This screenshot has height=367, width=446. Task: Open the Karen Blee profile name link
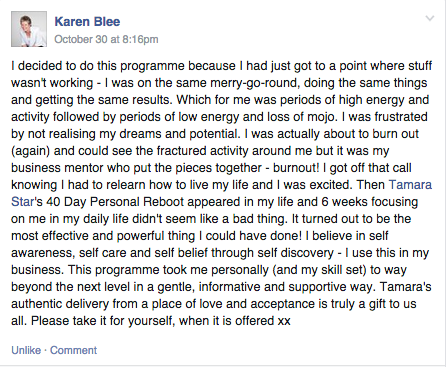click(87, 22)
